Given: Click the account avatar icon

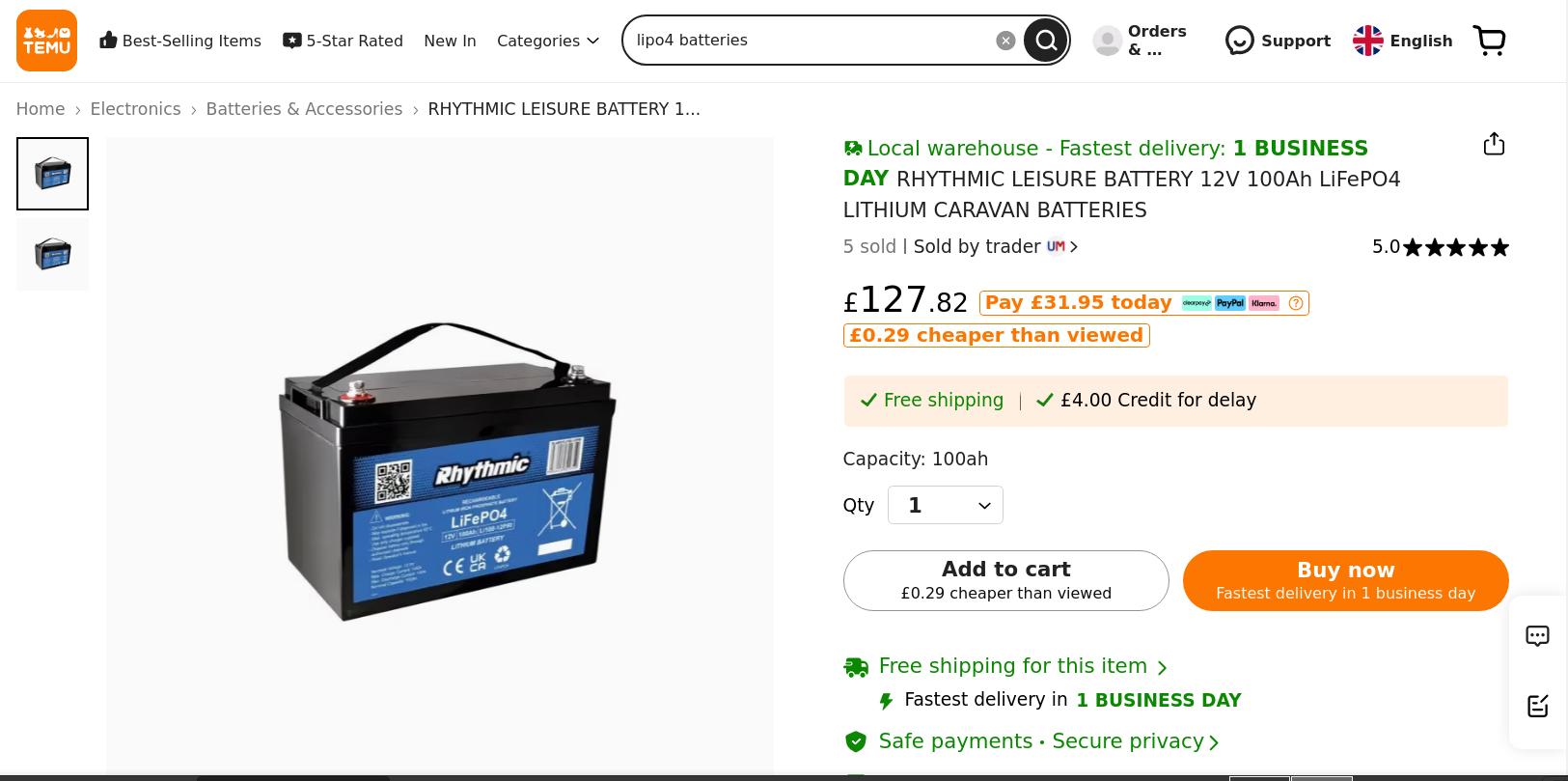Looking at the screenshot, I should (x=1107, y=41).
